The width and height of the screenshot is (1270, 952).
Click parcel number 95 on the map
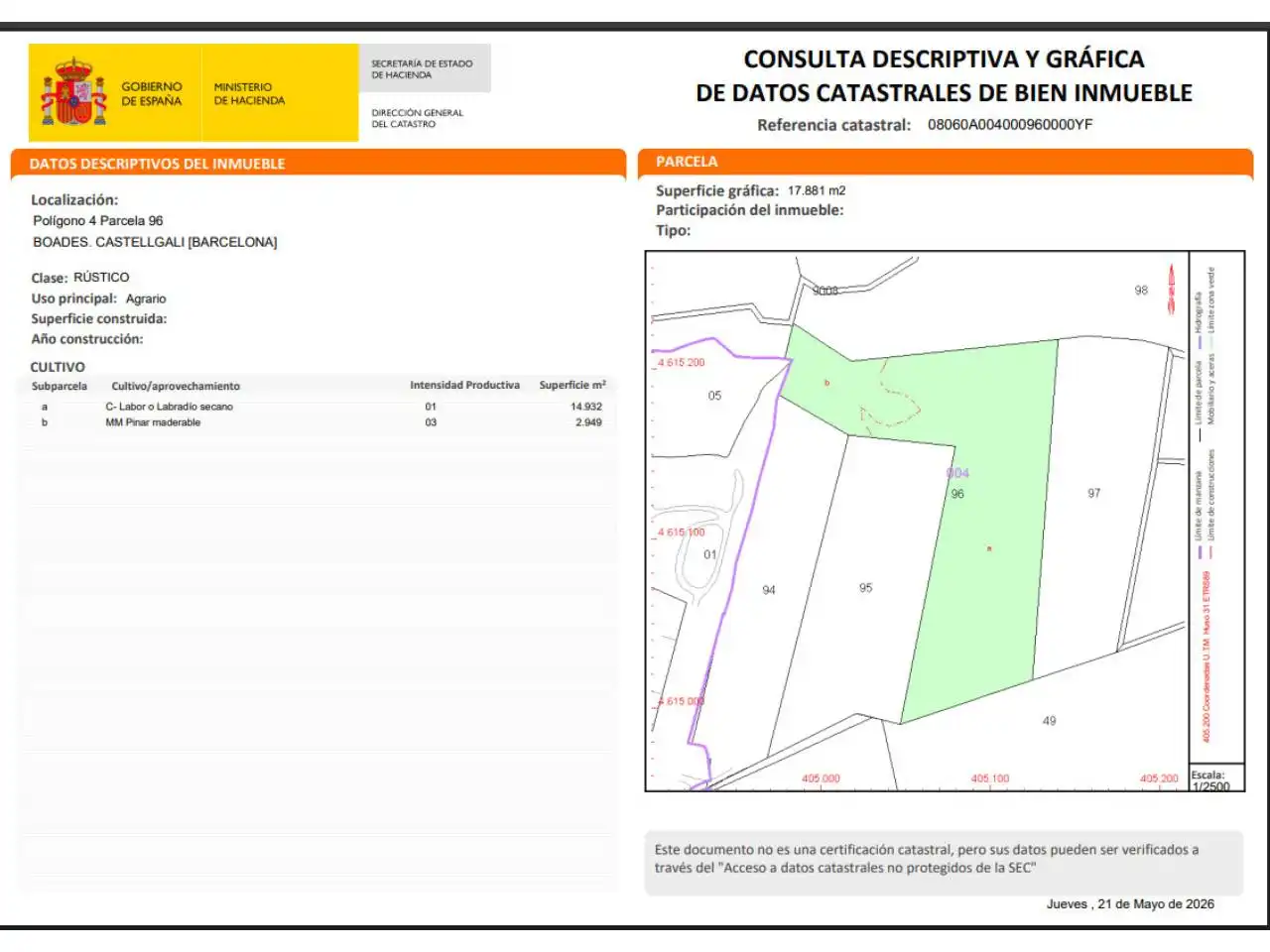(x=865, y=588)
